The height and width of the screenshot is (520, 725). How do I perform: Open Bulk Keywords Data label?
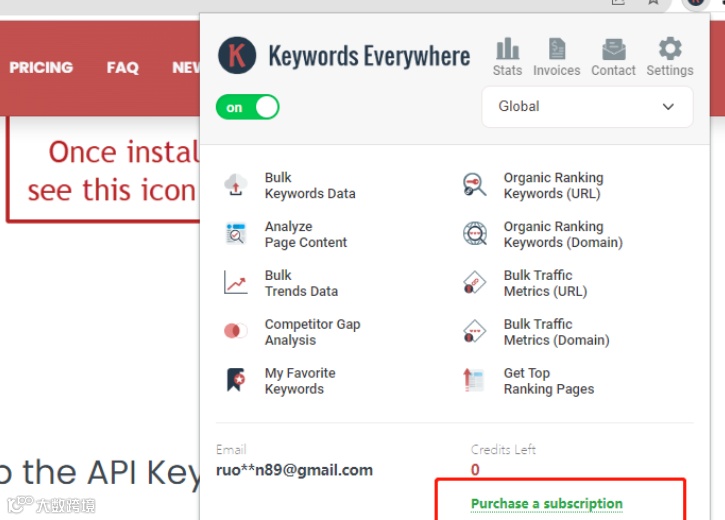(310, 185)
